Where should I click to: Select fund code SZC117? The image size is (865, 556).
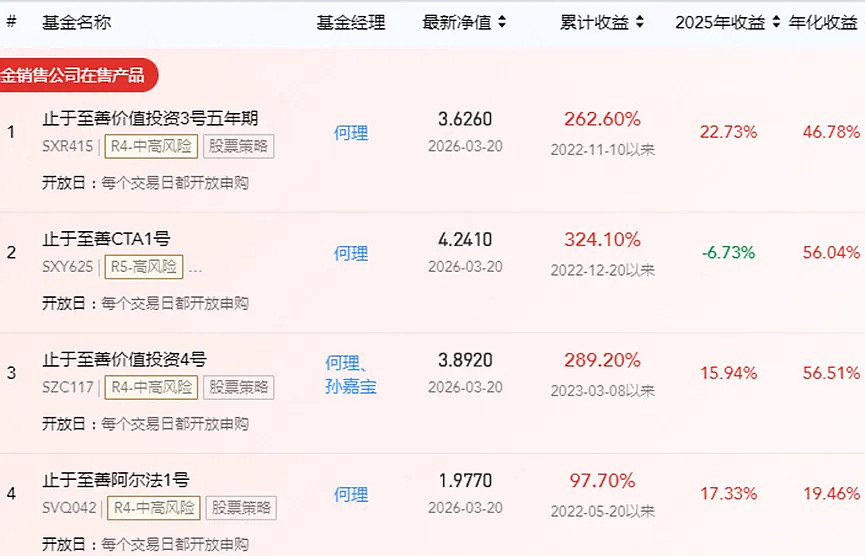tap(68, 387)
